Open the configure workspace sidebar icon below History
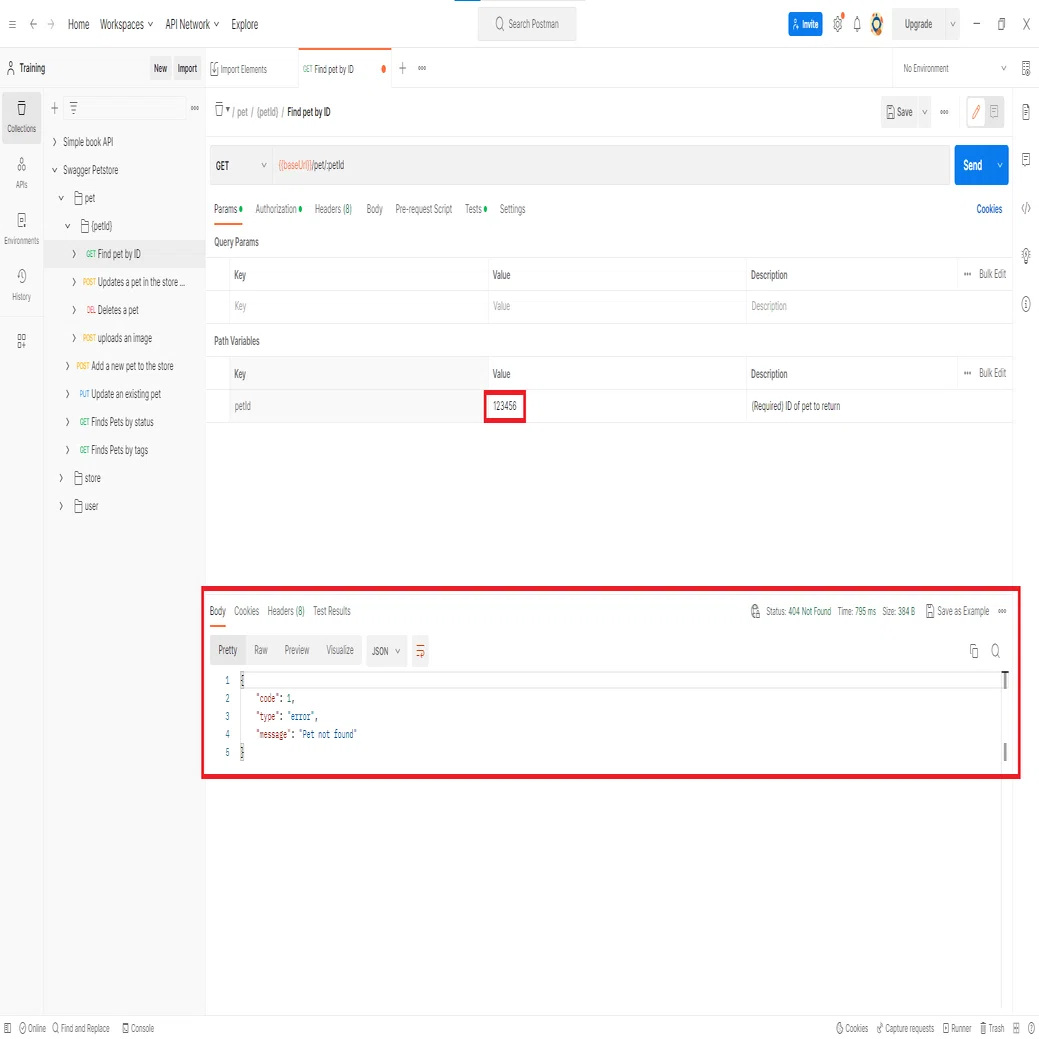 (21, 341)
